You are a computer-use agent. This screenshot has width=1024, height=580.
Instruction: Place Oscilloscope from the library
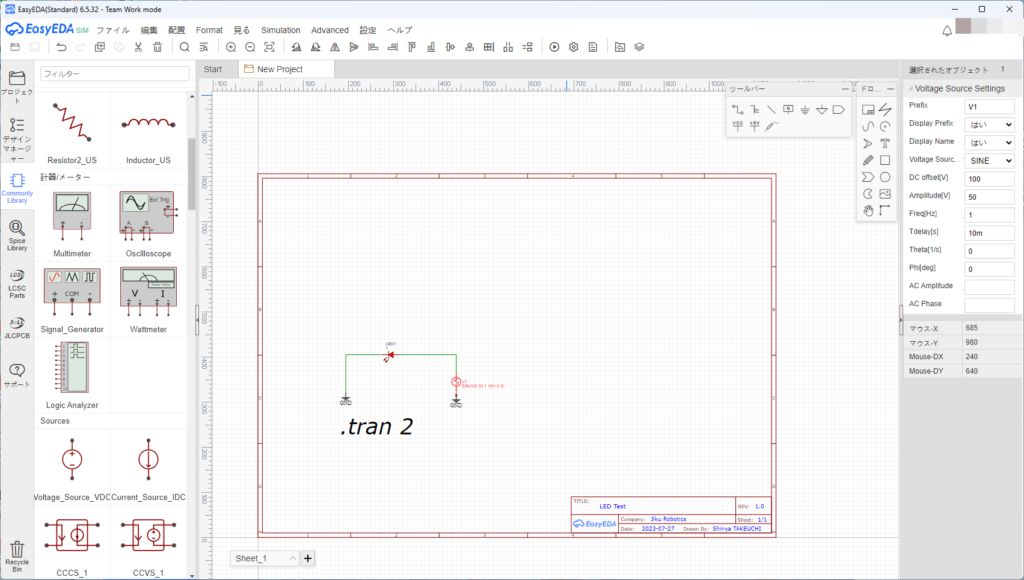pyautogui.click(x=148, y=223)
